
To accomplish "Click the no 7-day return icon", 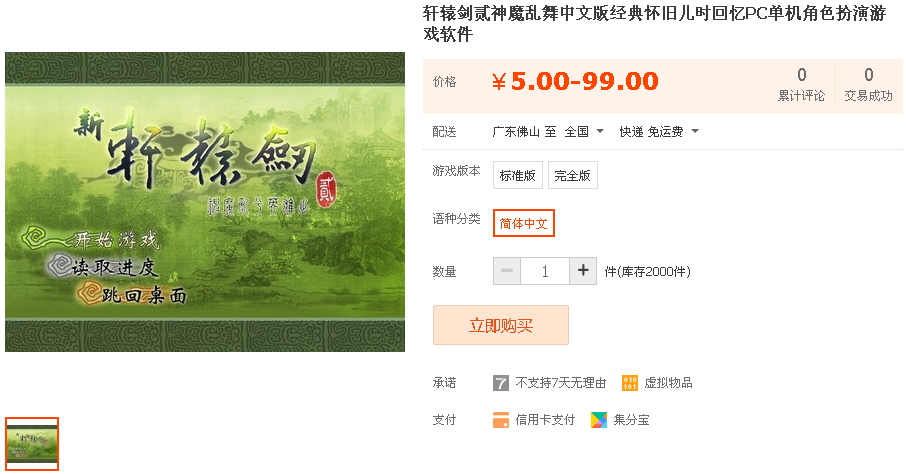I will click(500, 383).
